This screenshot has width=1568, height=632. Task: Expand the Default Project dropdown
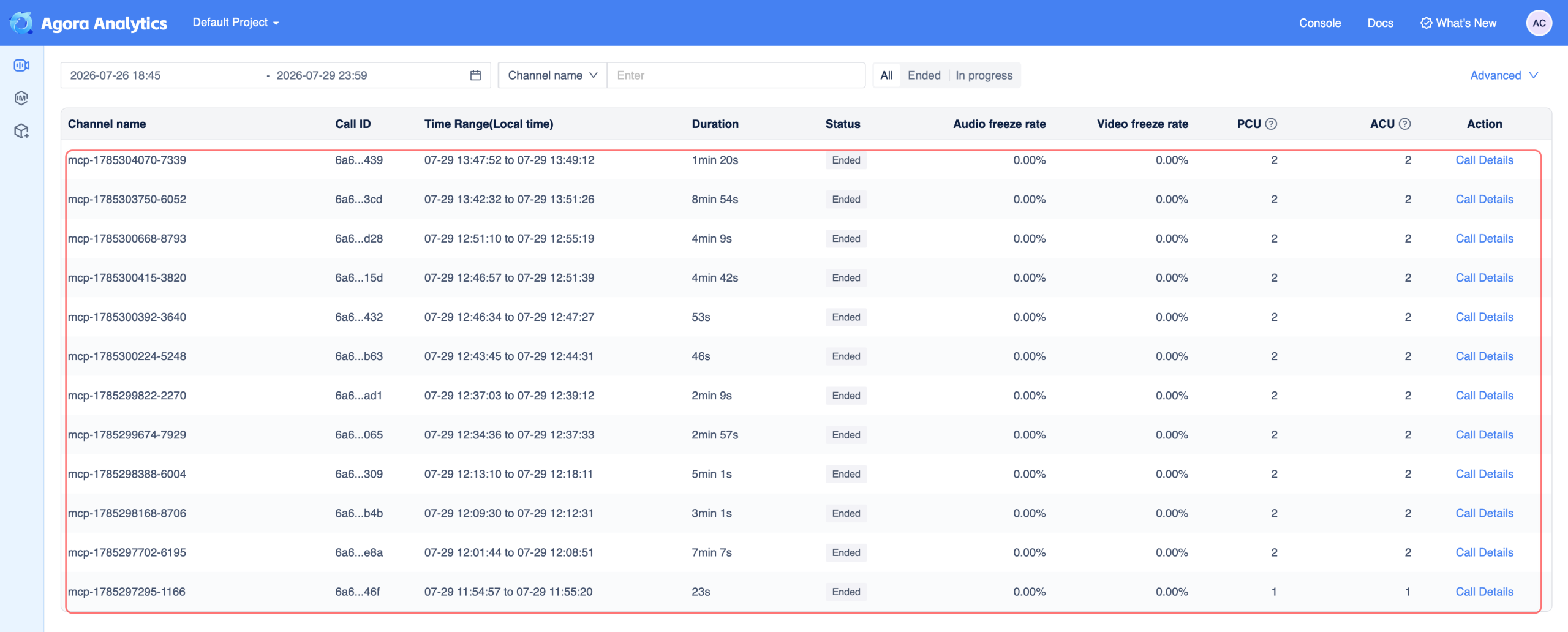pyautogui.click(x=236, y=23)
